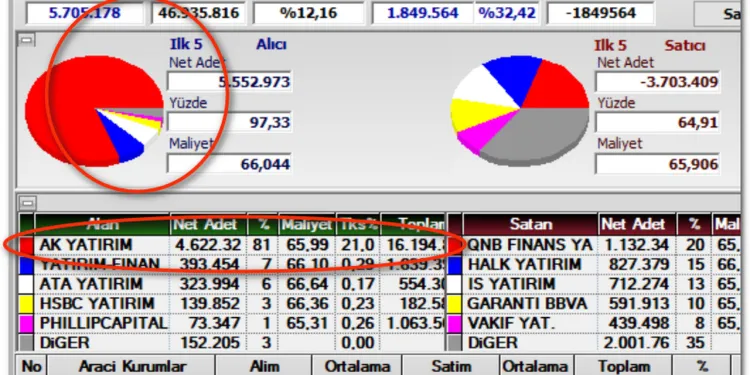This screenshot has height=375, width=750.
Task: Click the red swatch beside AK YATIRIM
Action: (x=26, y=245)
